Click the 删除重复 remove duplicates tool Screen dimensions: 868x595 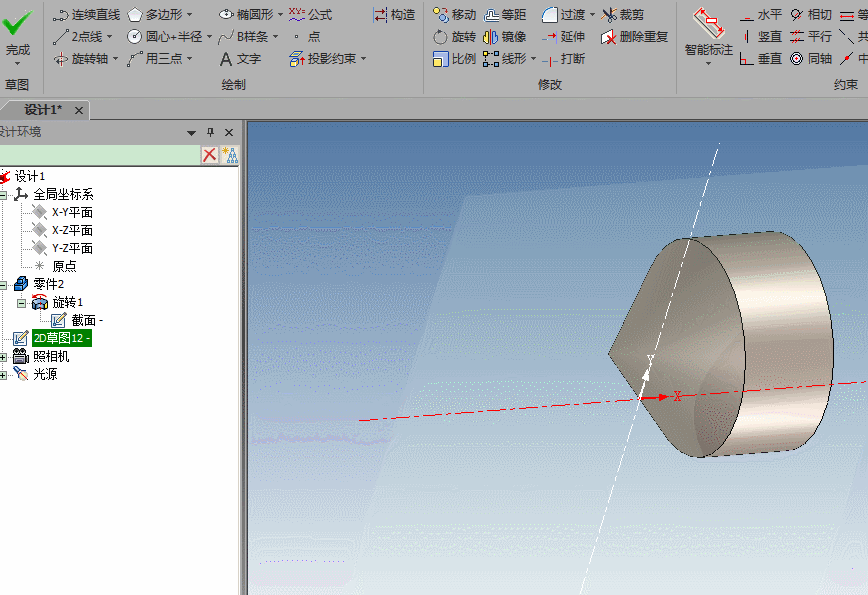click(x=634, y=37)
